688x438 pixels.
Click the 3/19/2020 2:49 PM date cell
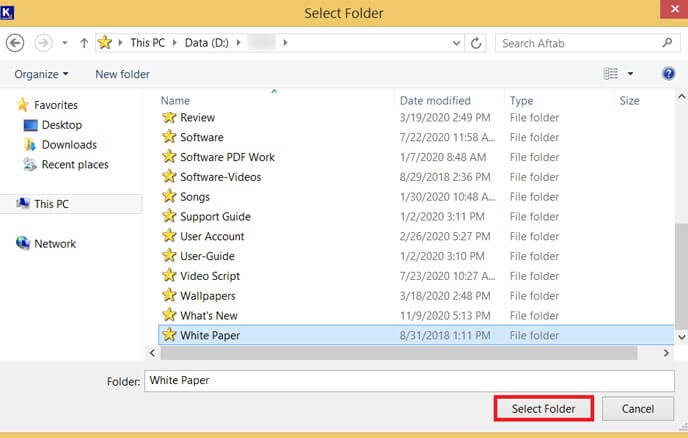pos(445,118)
